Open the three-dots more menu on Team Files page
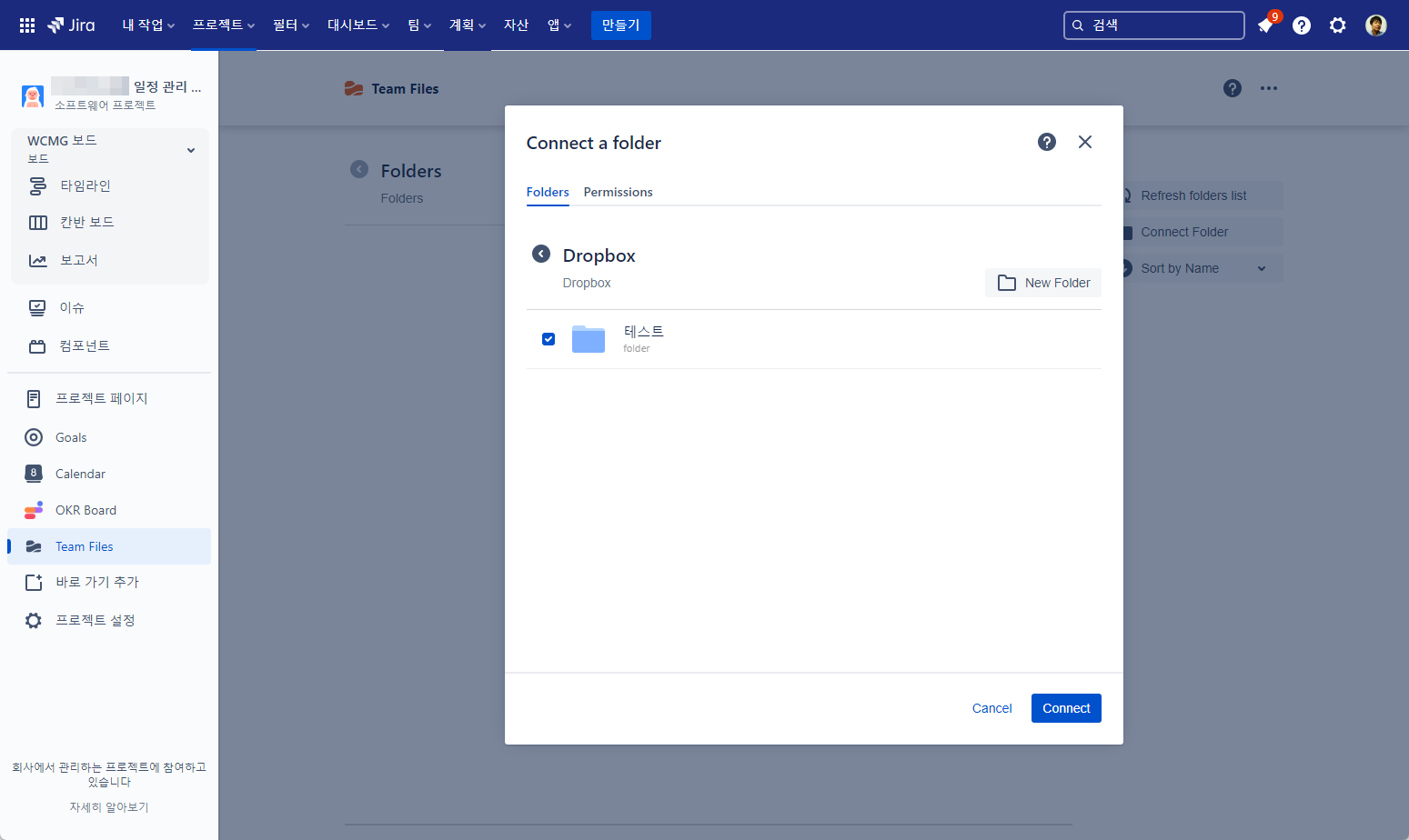Screen dimensions: 1409x840 (1269, 88)
